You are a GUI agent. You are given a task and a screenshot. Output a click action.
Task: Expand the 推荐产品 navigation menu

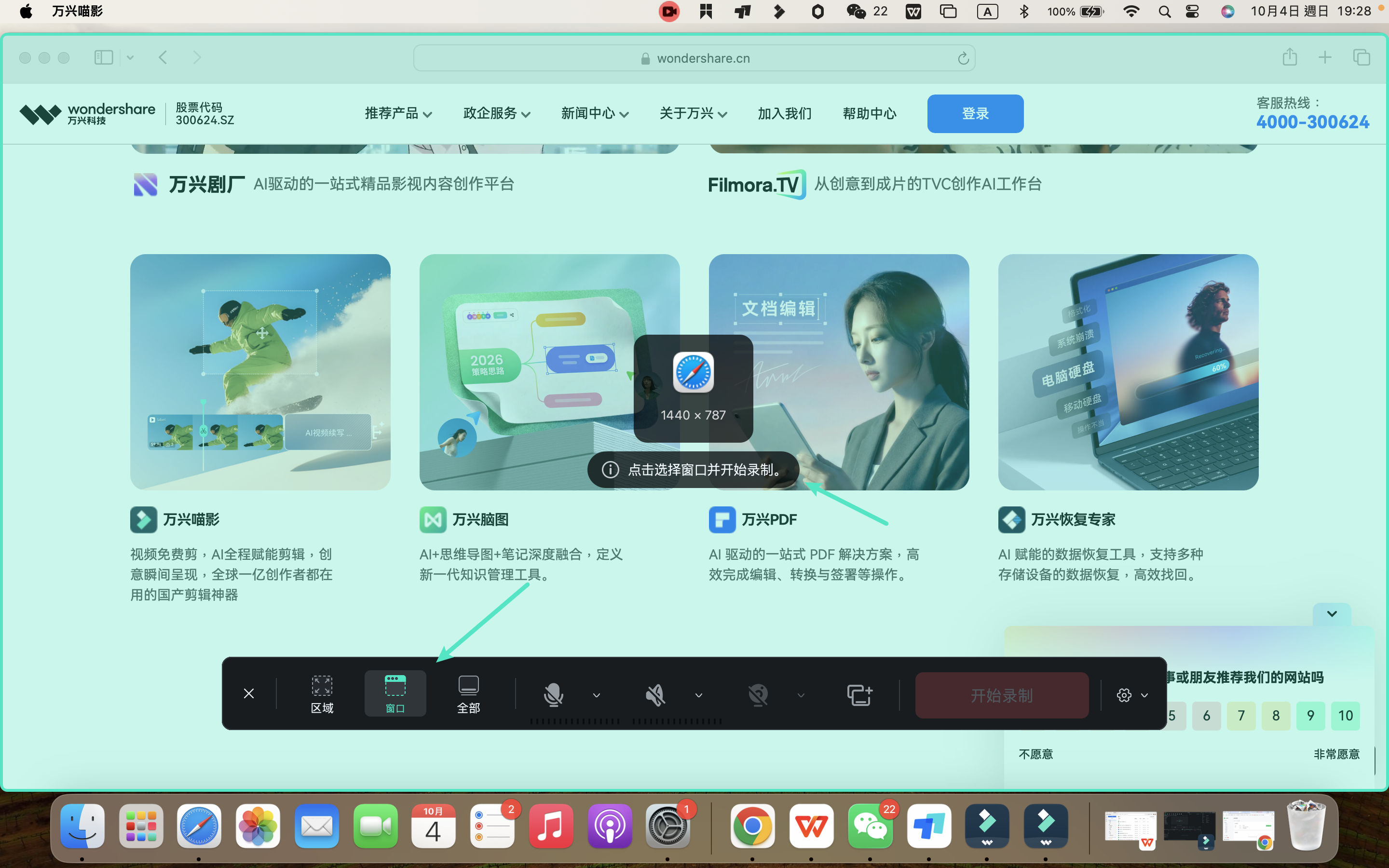point(398,113)
